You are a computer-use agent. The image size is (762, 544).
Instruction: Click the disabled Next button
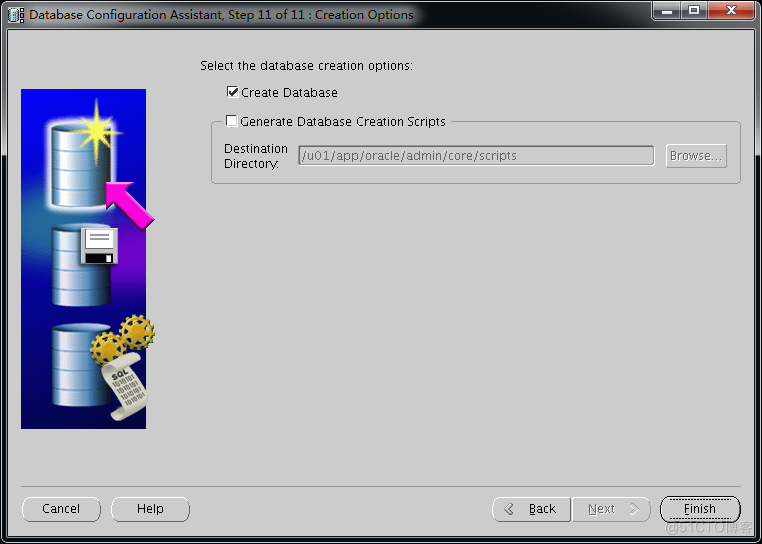611,509
